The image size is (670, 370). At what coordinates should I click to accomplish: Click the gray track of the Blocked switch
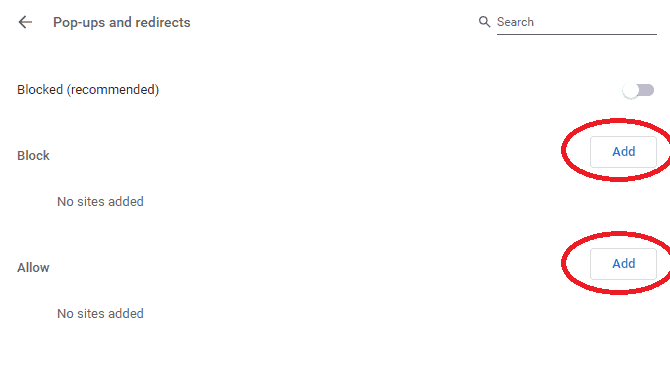pos(646,90)
